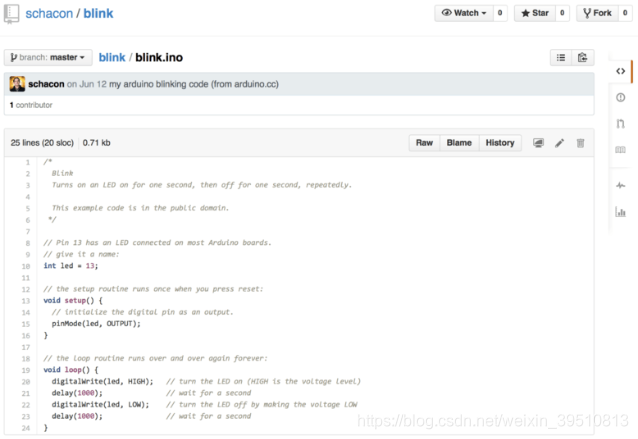Open the stargazers count next to Star
Viewport: 638px width, 439px height.
tap(562, 13)
